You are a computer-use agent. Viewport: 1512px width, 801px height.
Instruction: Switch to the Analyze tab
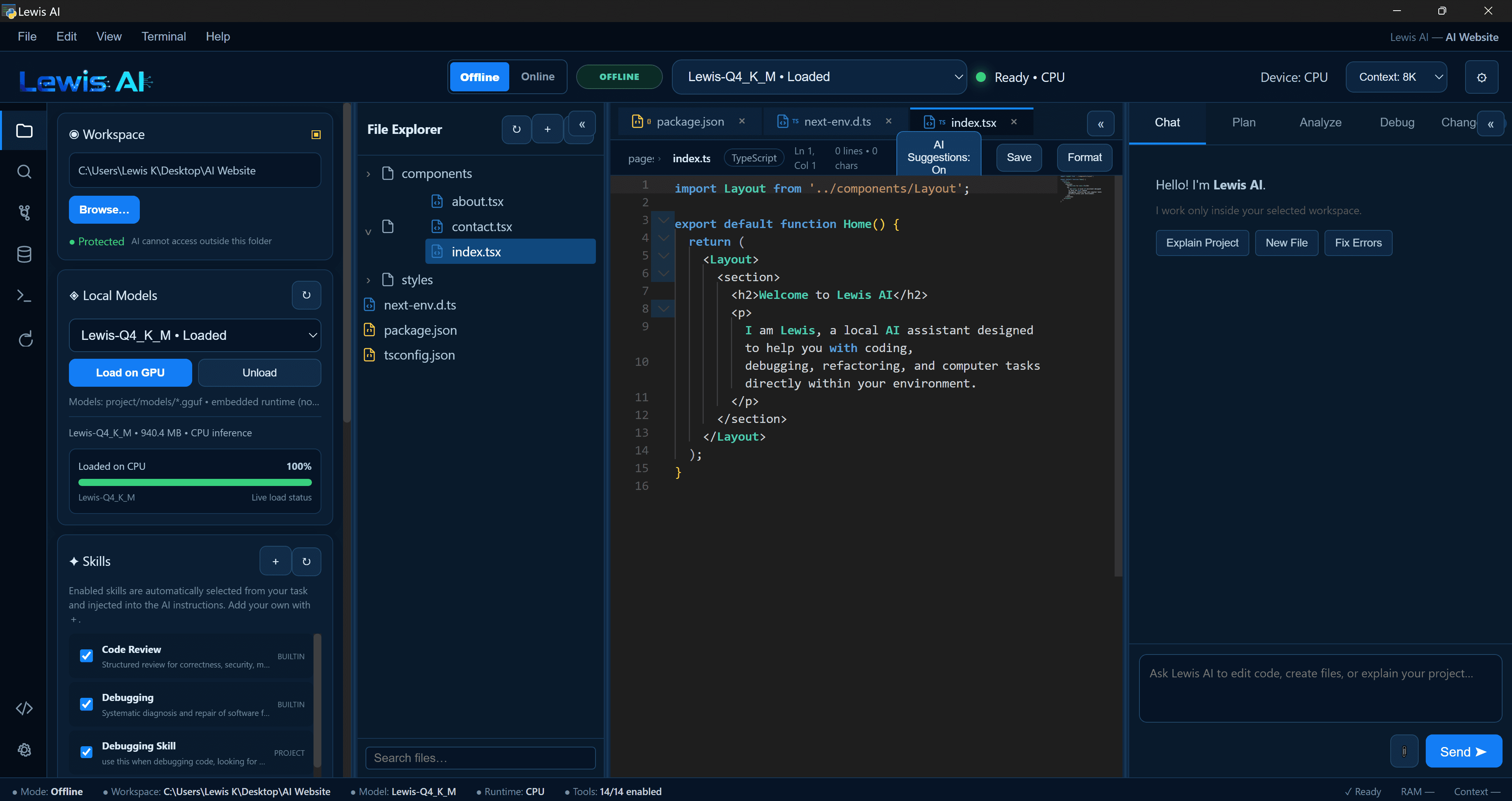[x=1320, y=122]
